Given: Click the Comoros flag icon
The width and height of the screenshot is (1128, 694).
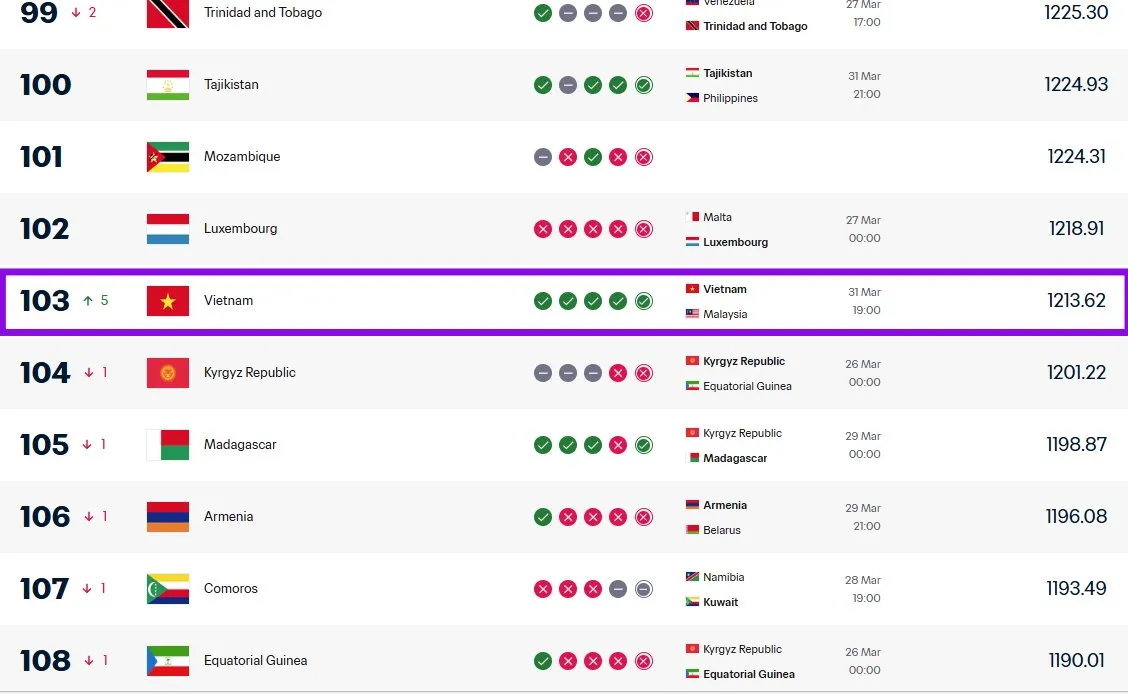Looking at the screenshot, I should click(x=167, y=589).
